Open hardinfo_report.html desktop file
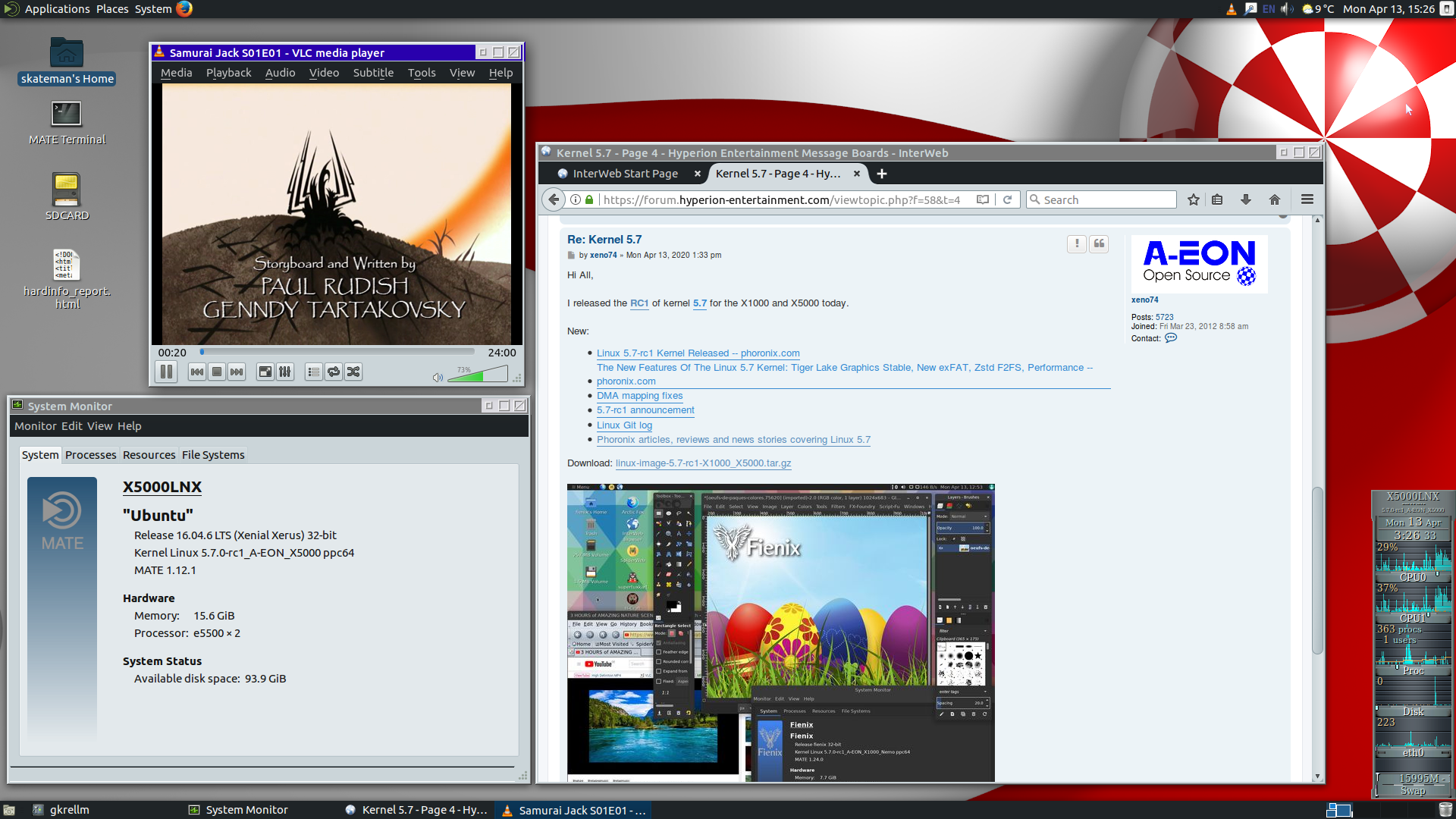 (67, 279)
